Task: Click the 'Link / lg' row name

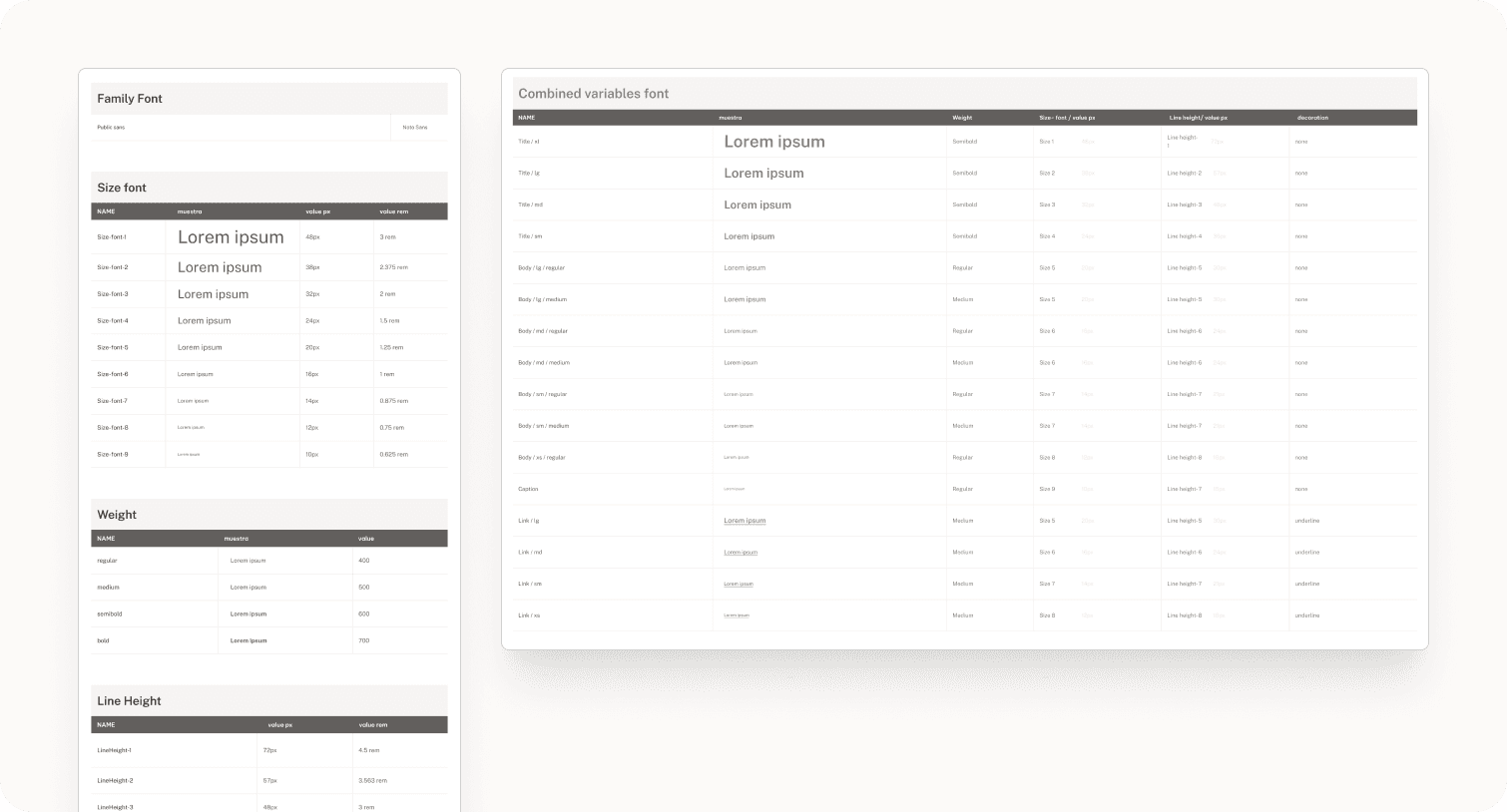Action: (x=528, y=521)
